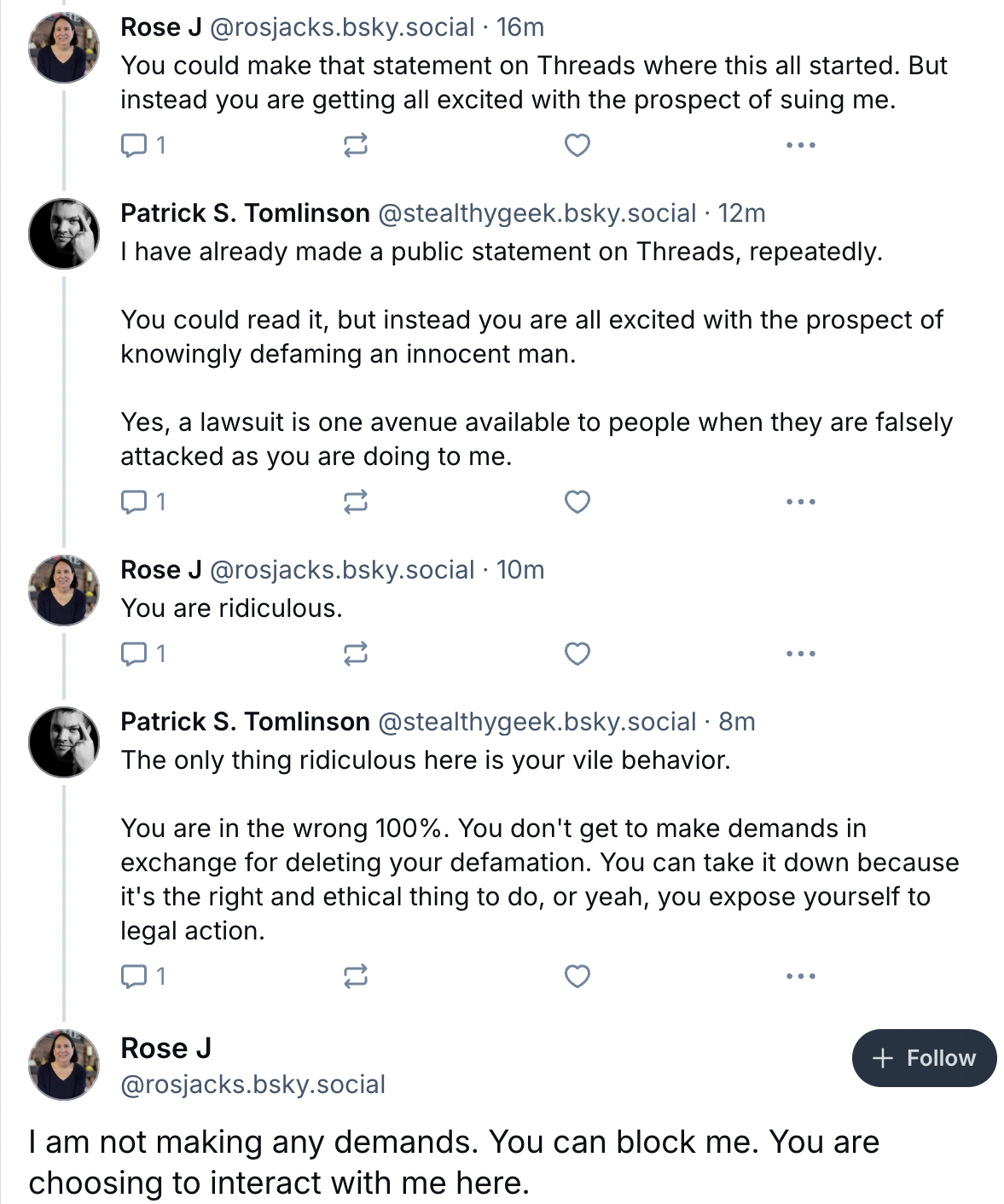Like the 'You are ridiculous.' post
This screenshot has width=1004, height=1204.
(577, 654)
